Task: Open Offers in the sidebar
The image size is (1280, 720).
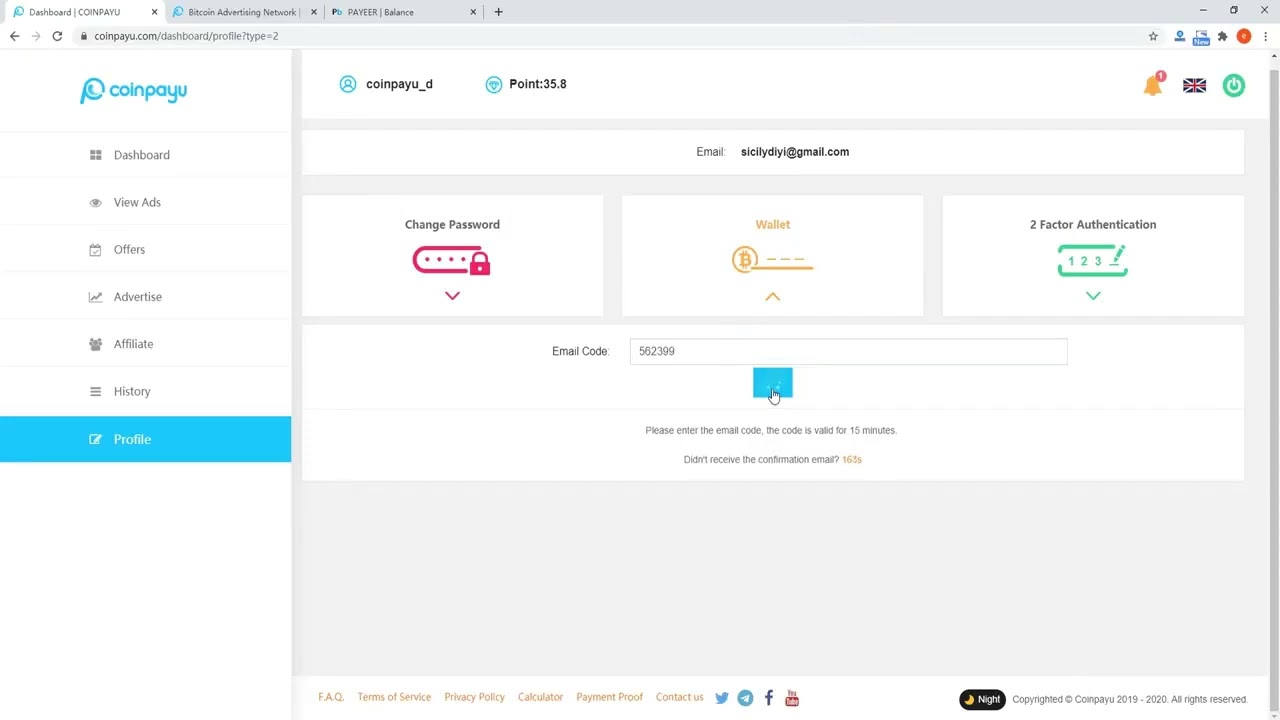Action: (x=145, y=250)
